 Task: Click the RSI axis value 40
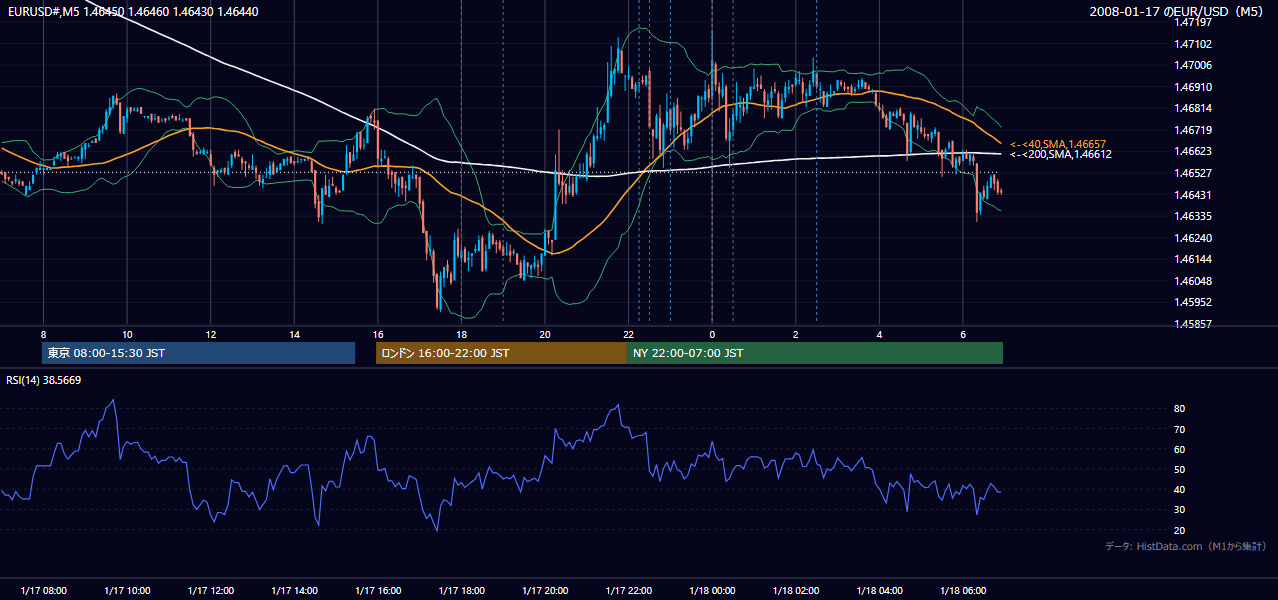coord(1180,489)
